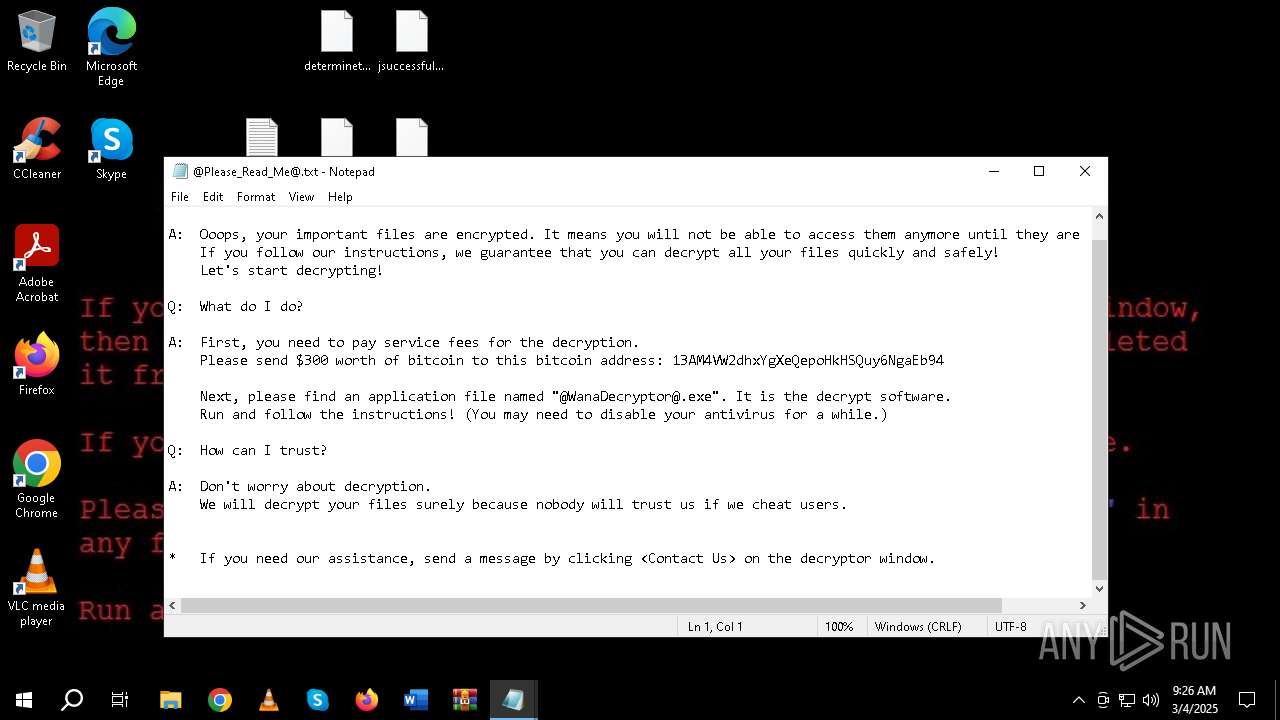Open the Notepad Format menu
This screenshot has height=720, width=1280.
256,197
